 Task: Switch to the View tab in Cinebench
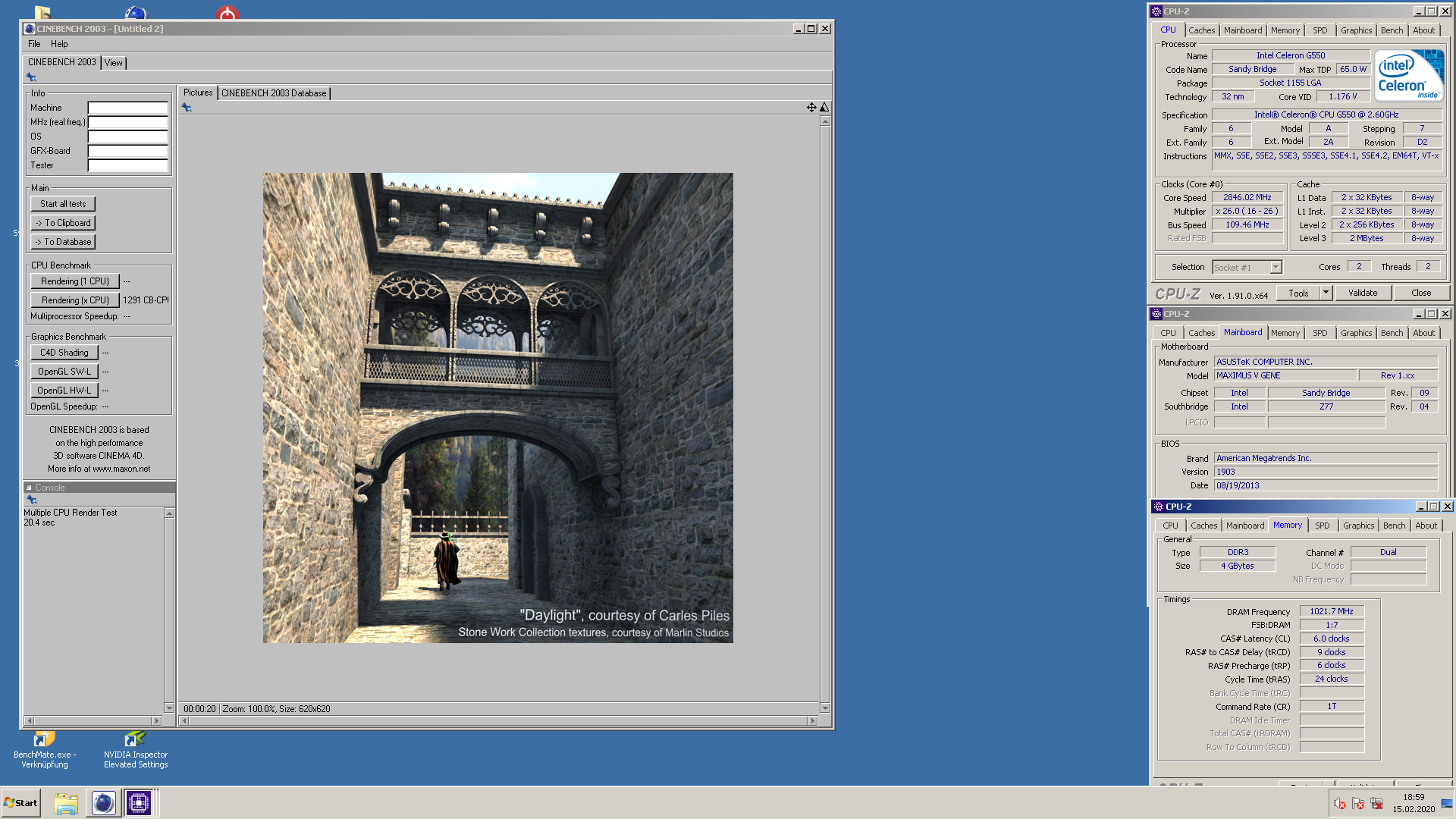pyautogui.click(x=114, y=63)
